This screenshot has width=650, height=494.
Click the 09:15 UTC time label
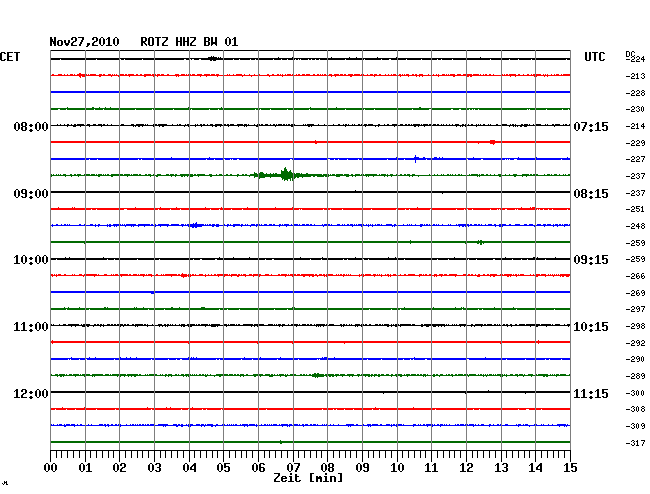pos(591,260)
